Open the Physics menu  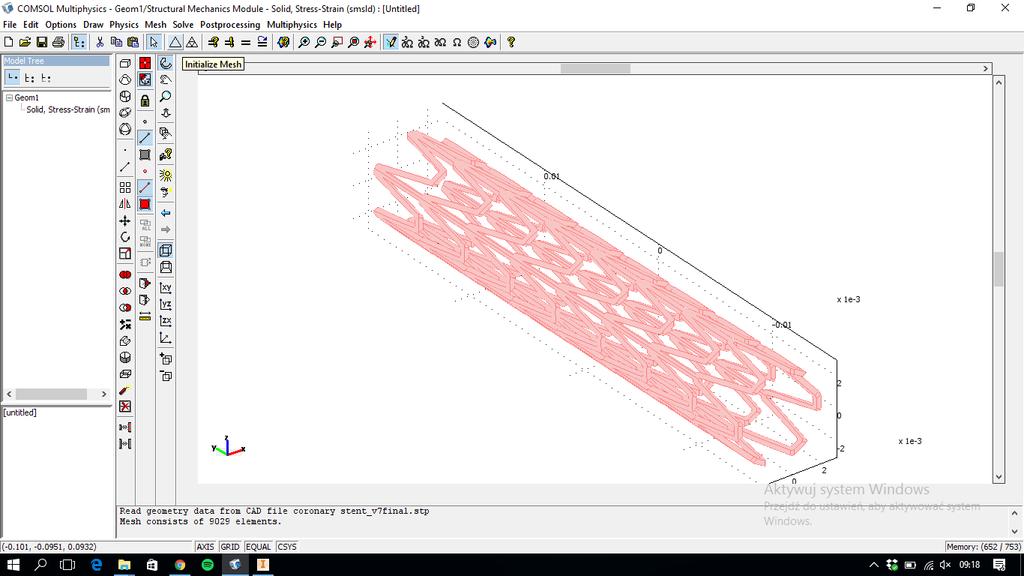[124, 25]
